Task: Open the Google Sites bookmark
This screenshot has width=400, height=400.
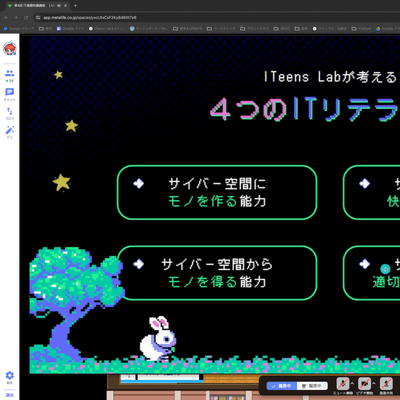Action: [x=70, y=29]
